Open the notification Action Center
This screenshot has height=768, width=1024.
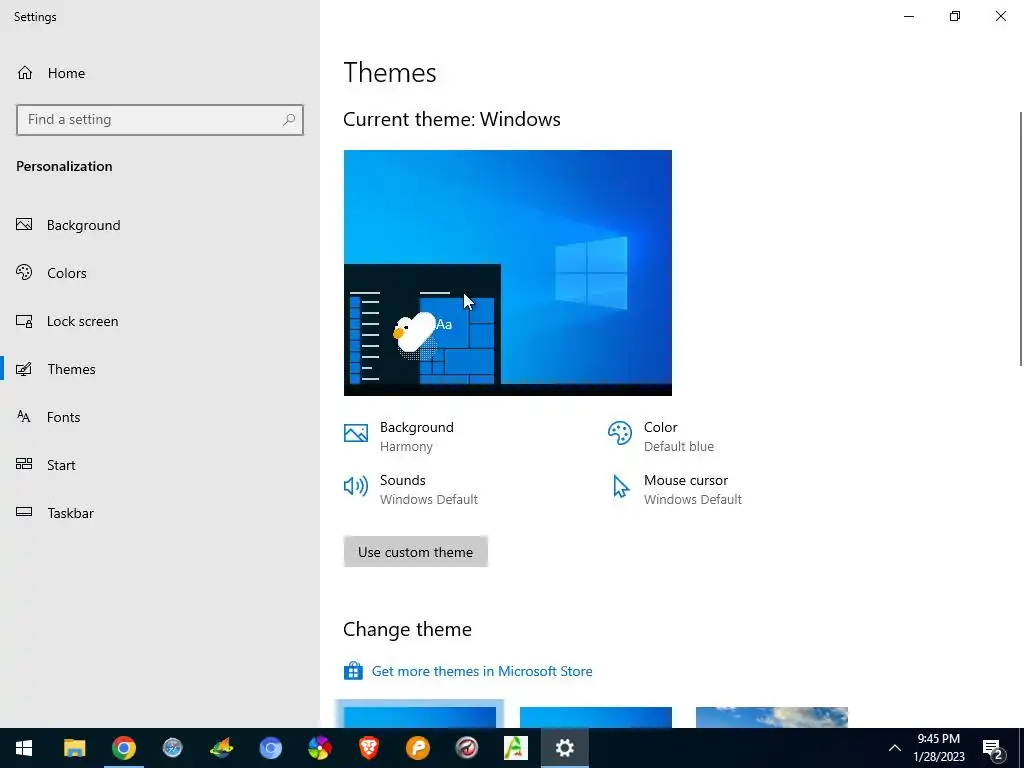coord(994,749)
